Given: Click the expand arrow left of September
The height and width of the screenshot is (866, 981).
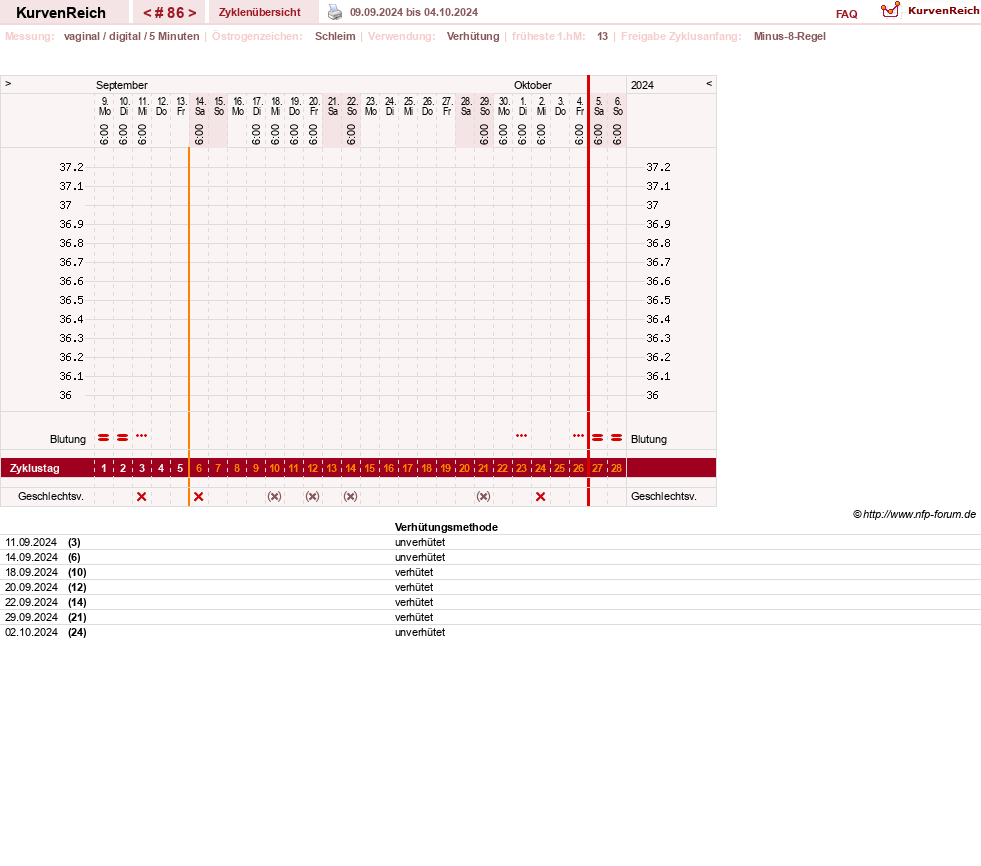Looking at the screenshot, I should pos(8,83).
